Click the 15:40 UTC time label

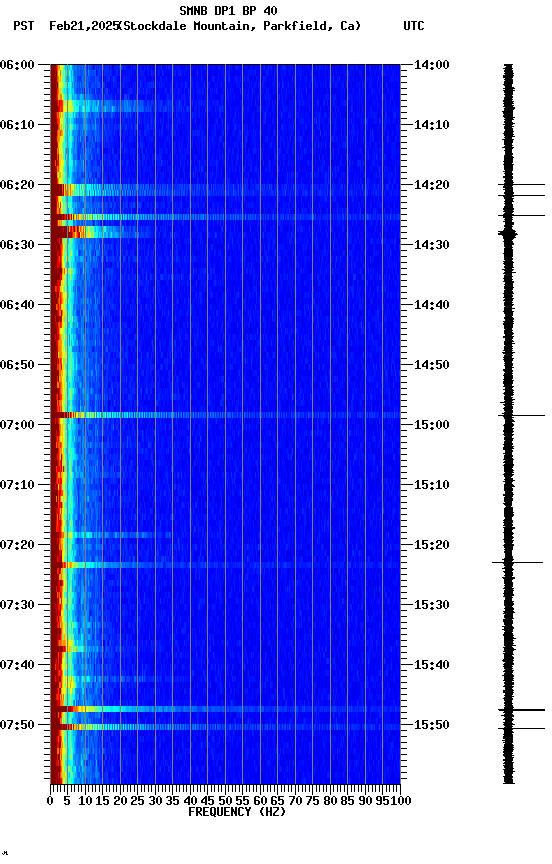tap(432, 665)
